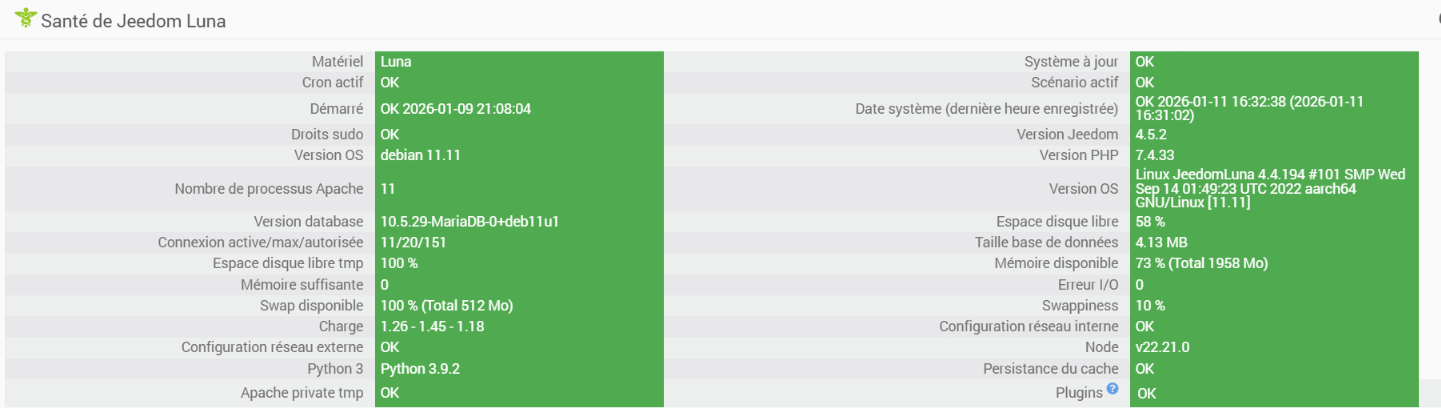Viewport: 1441px width, 408px height.
Task: Click the Linux JeedomLuna kernel version text
Action: pyautogui.click(x=1270, y=188)
